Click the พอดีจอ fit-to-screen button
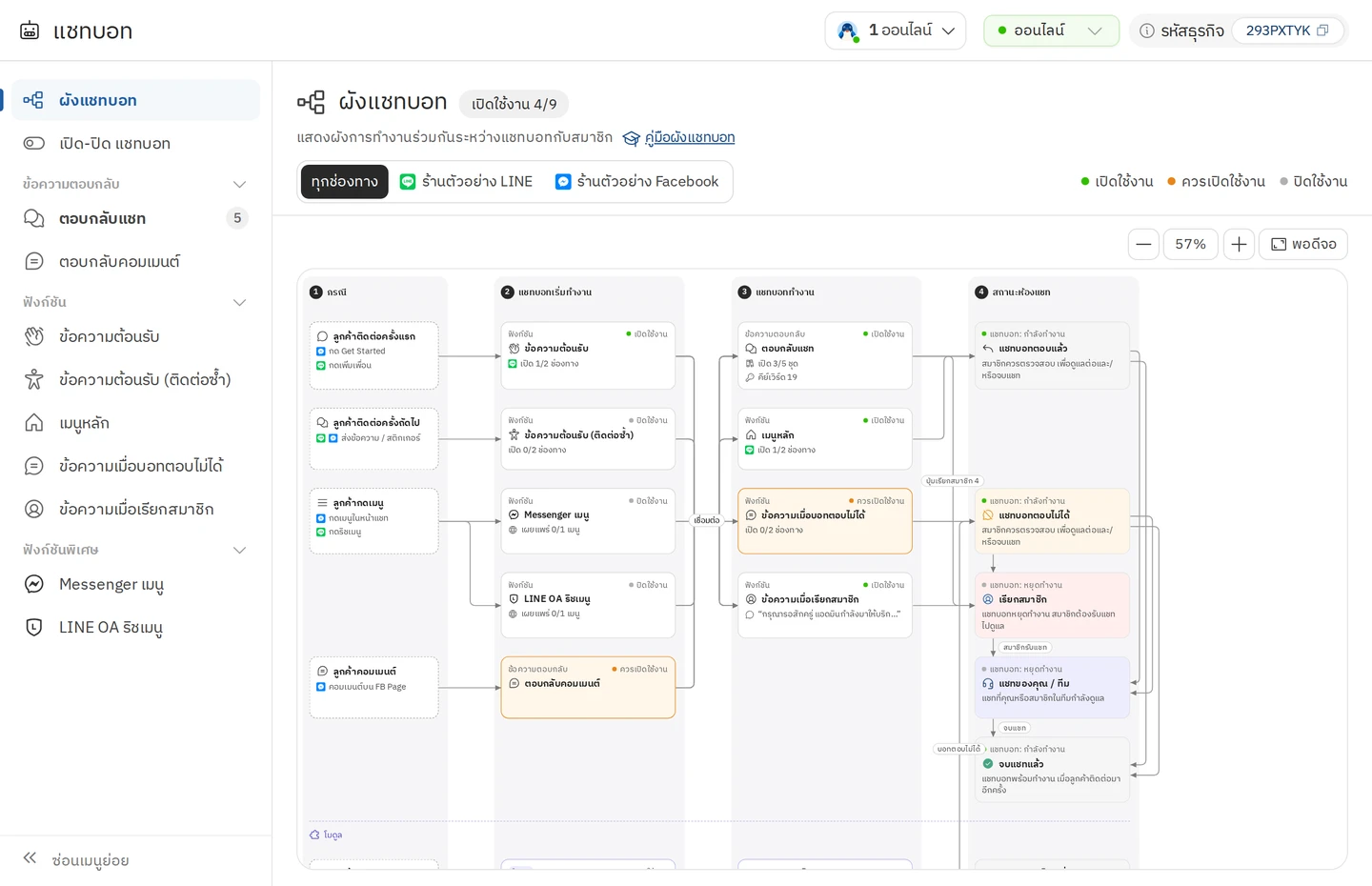 [x=1303, y=244]
